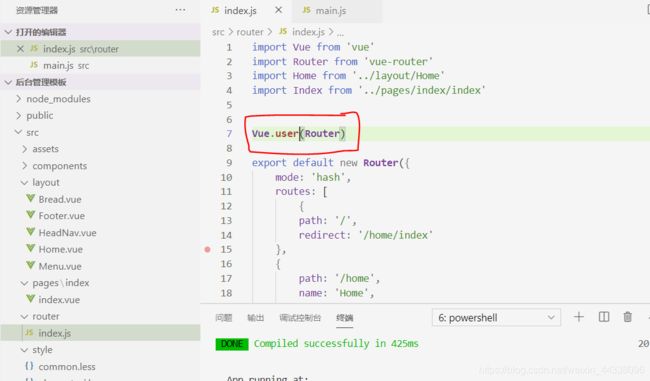This screenshot has width=650, height=381.
Task: Select index.js under router folder
Action: [100, 333]
